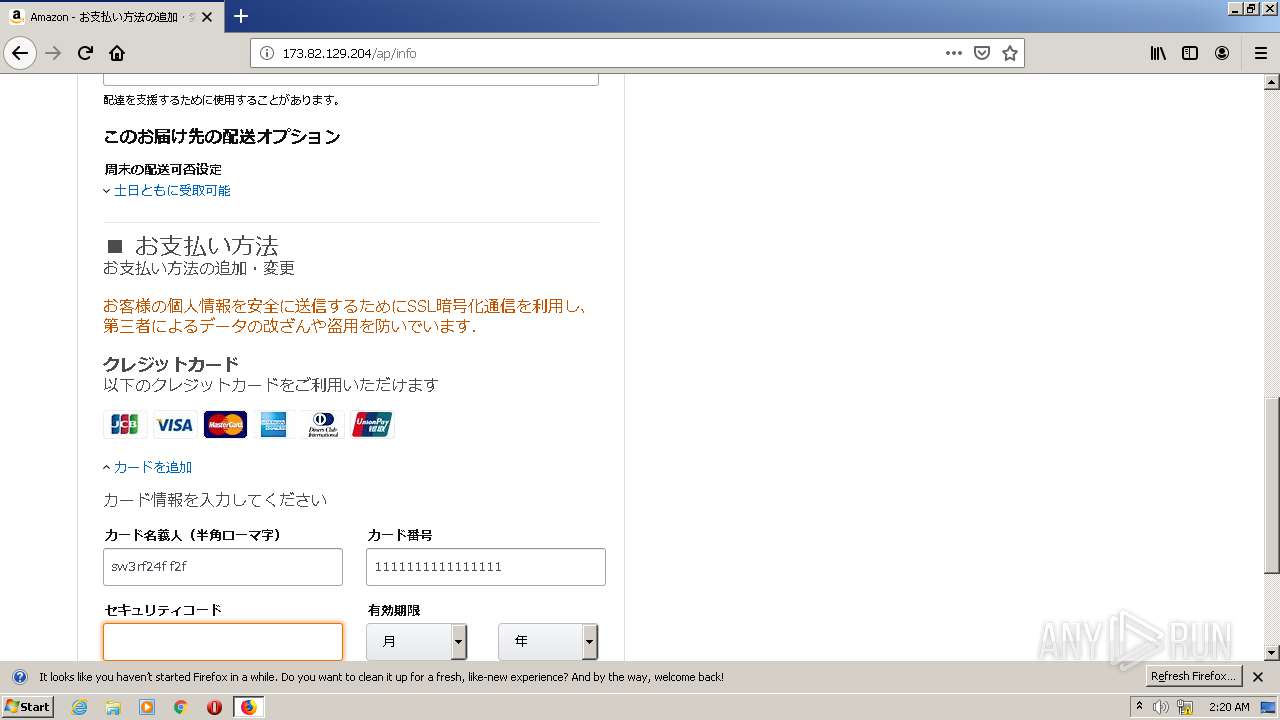Click the forward navigation arrow
The height and width of the screenshot is (720, 1280).
pos(53,53)
